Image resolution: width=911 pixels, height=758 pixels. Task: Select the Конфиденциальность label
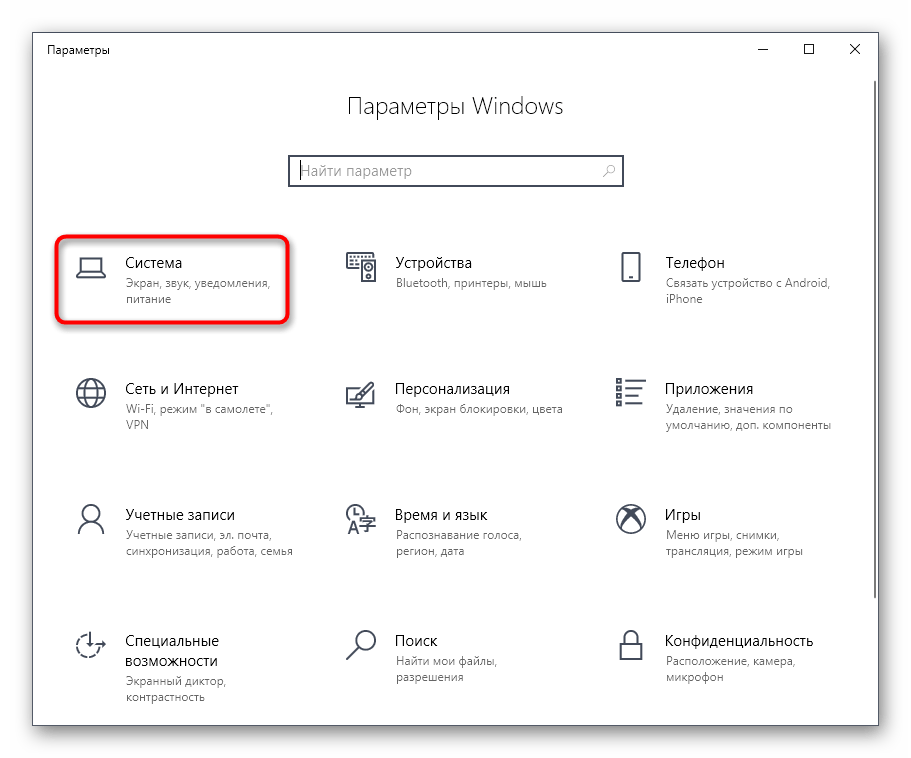pos(739,641)
